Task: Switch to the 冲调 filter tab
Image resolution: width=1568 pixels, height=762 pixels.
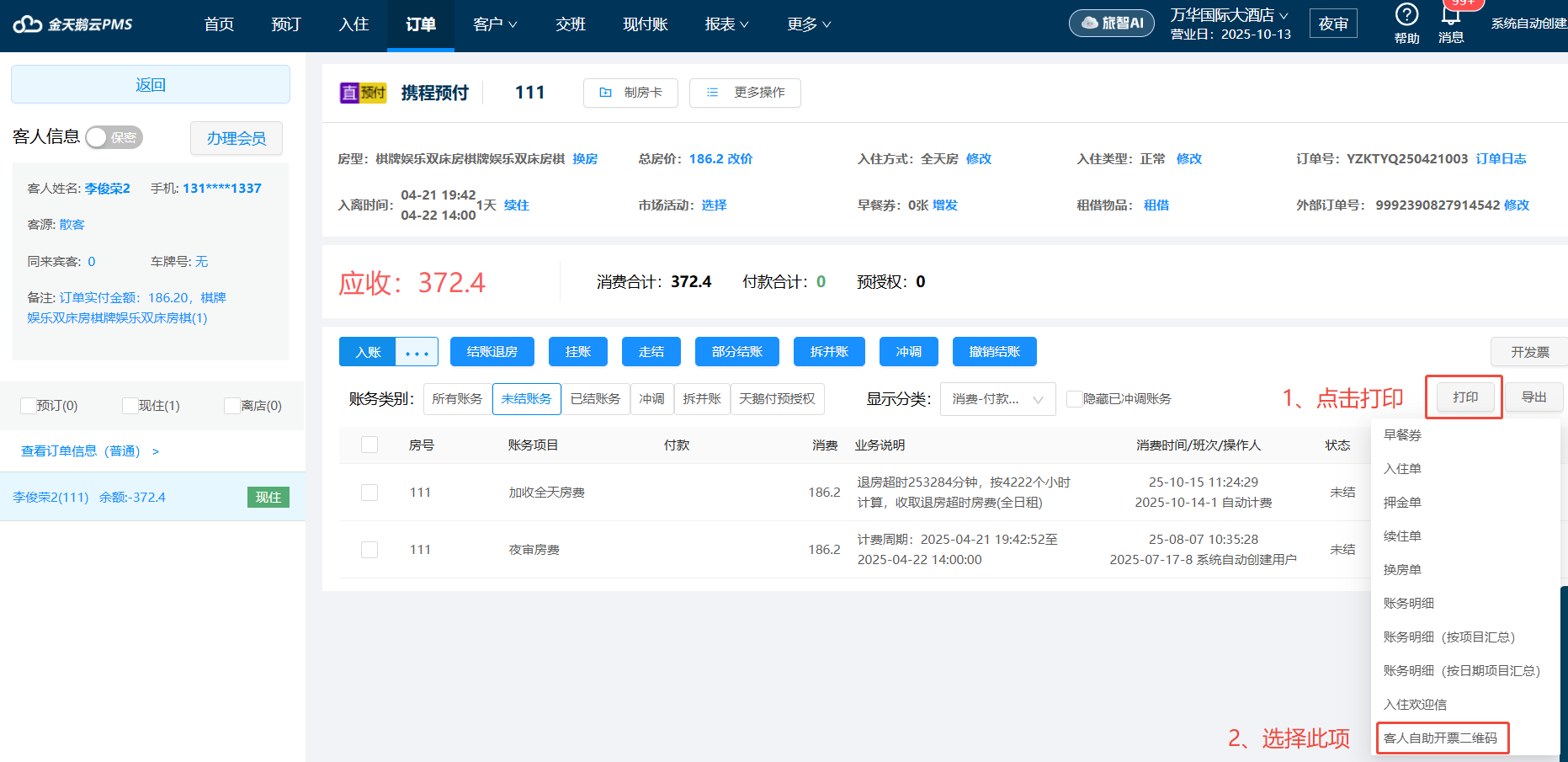Action: (652, 399)
